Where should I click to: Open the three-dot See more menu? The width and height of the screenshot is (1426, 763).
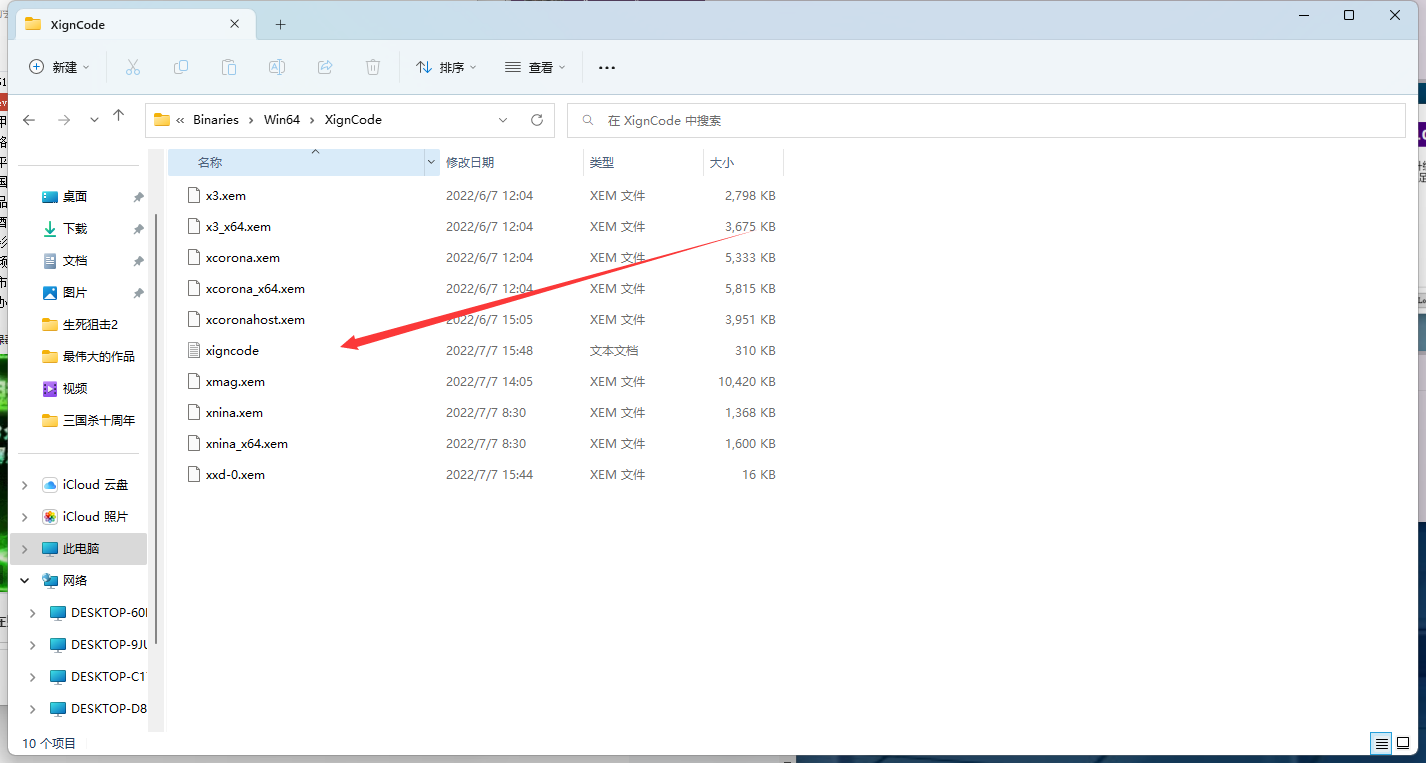(606, 67)
